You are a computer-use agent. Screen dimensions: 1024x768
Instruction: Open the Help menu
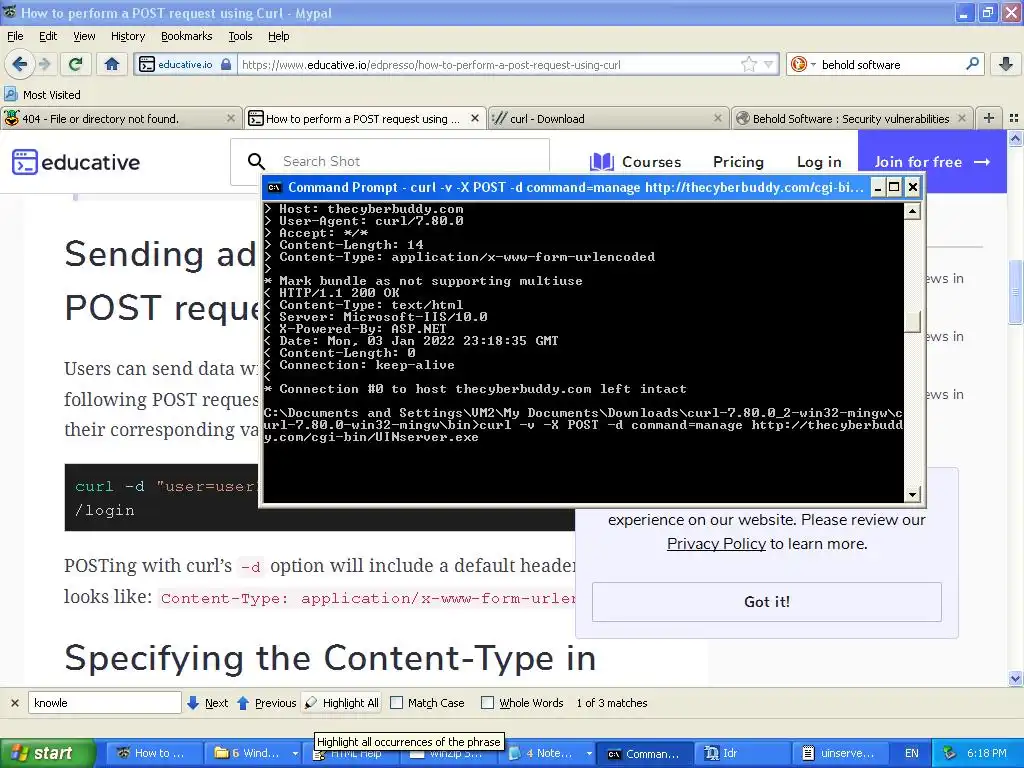[x=278, y=36]
